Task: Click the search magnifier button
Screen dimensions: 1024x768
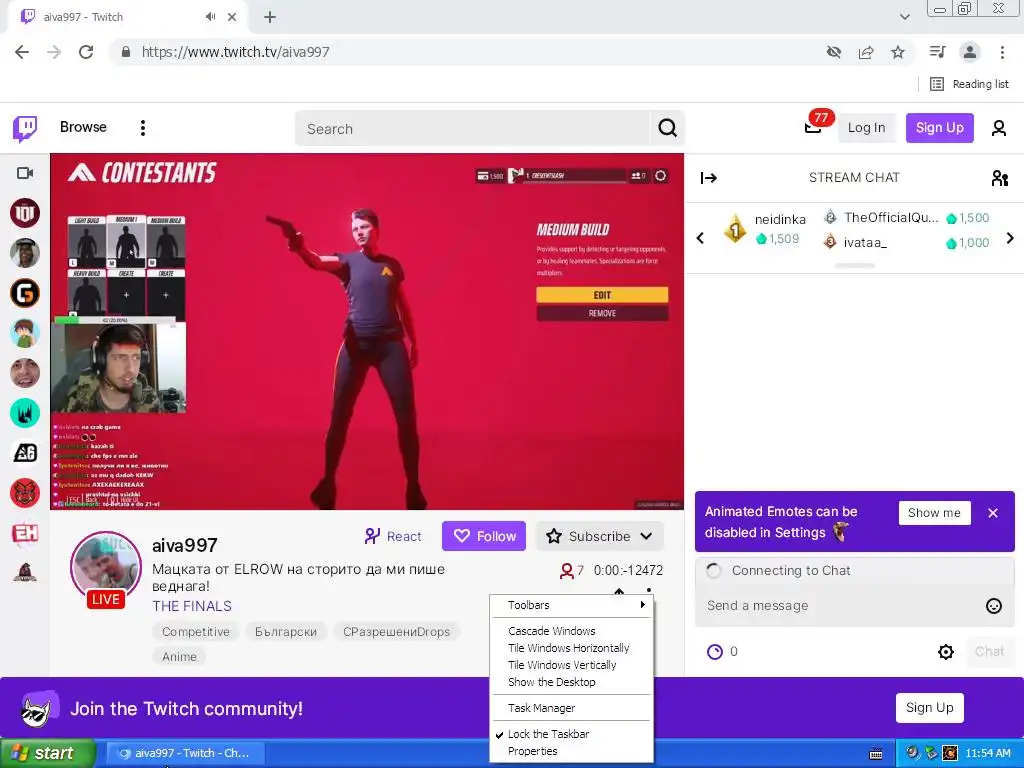Action: [x=667, y=128]
